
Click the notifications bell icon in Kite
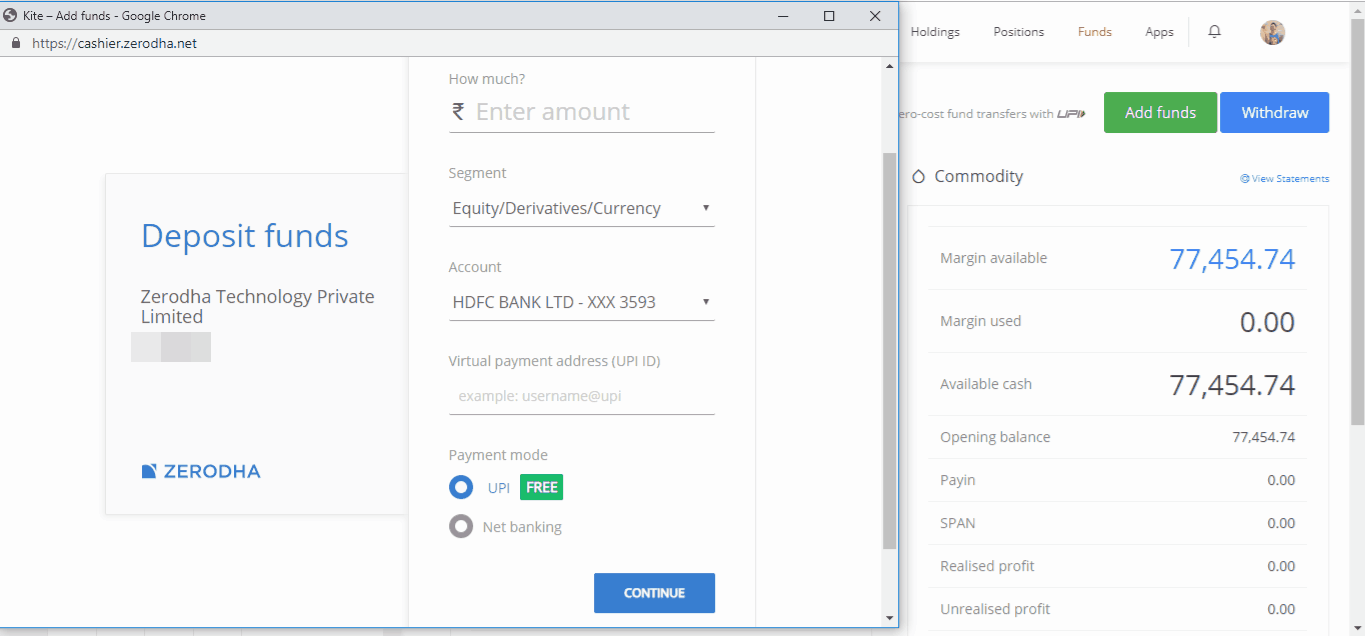click(1215, 32)
